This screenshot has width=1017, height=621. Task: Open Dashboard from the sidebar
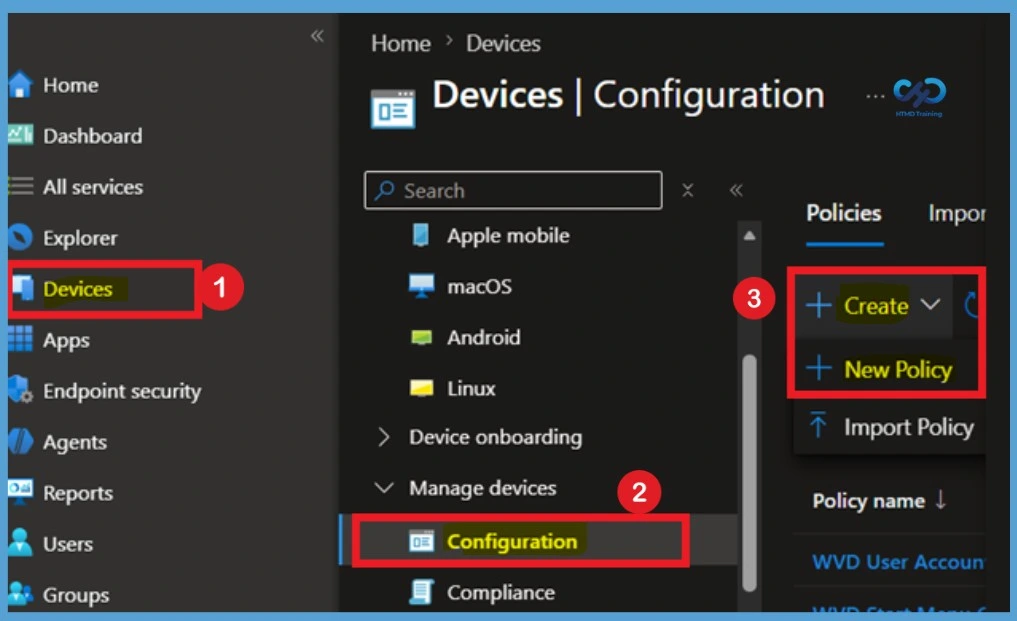click(93, 136)
